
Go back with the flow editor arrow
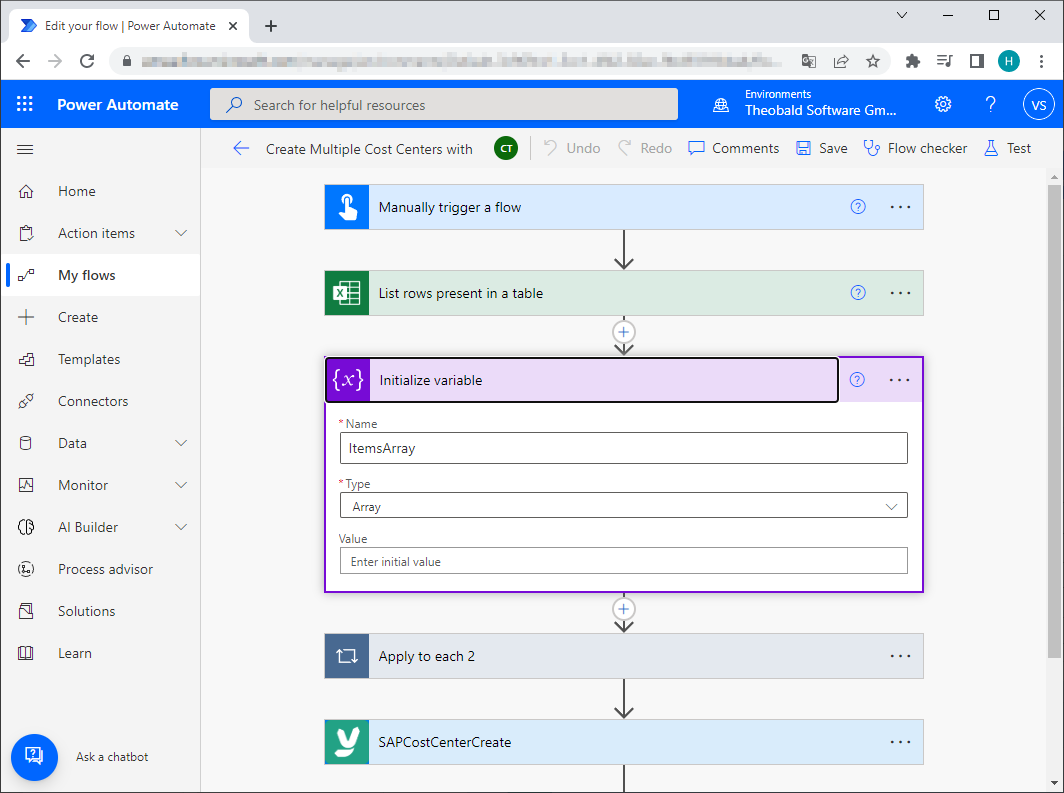(x=241, y=149)
